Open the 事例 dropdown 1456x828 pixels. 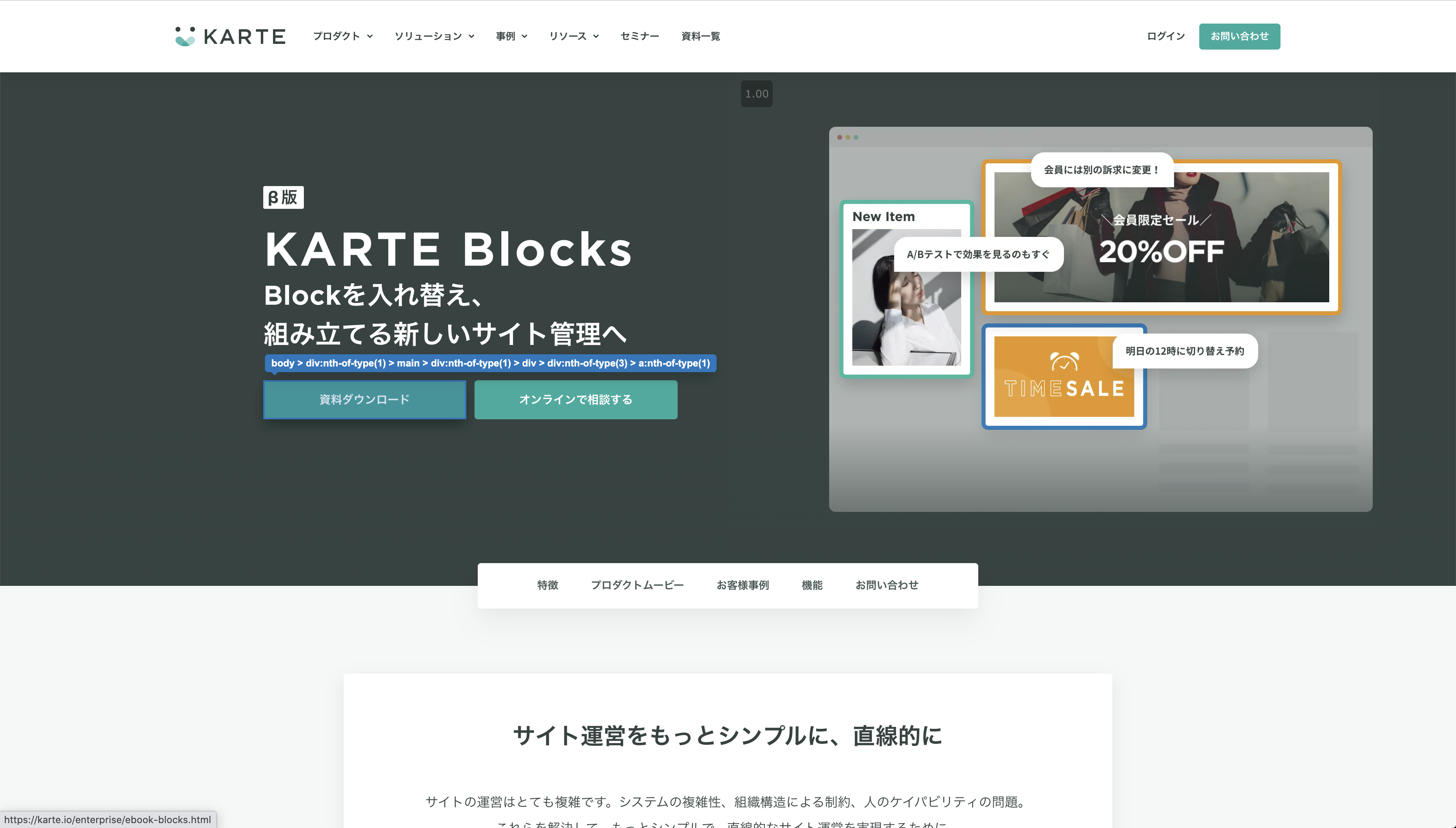[x=512, y=37]
